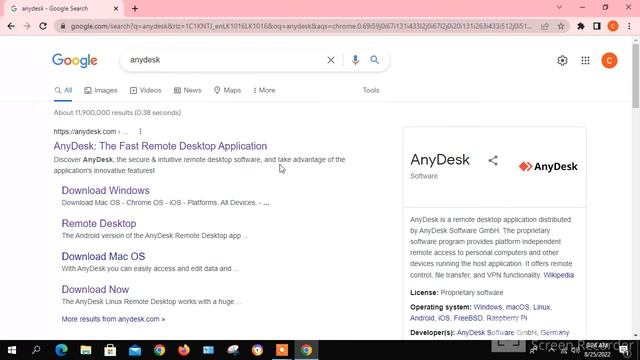This screenshot has width=640, height=360.
Task: Expand the More search options
Action: click(x=264, y=90)
